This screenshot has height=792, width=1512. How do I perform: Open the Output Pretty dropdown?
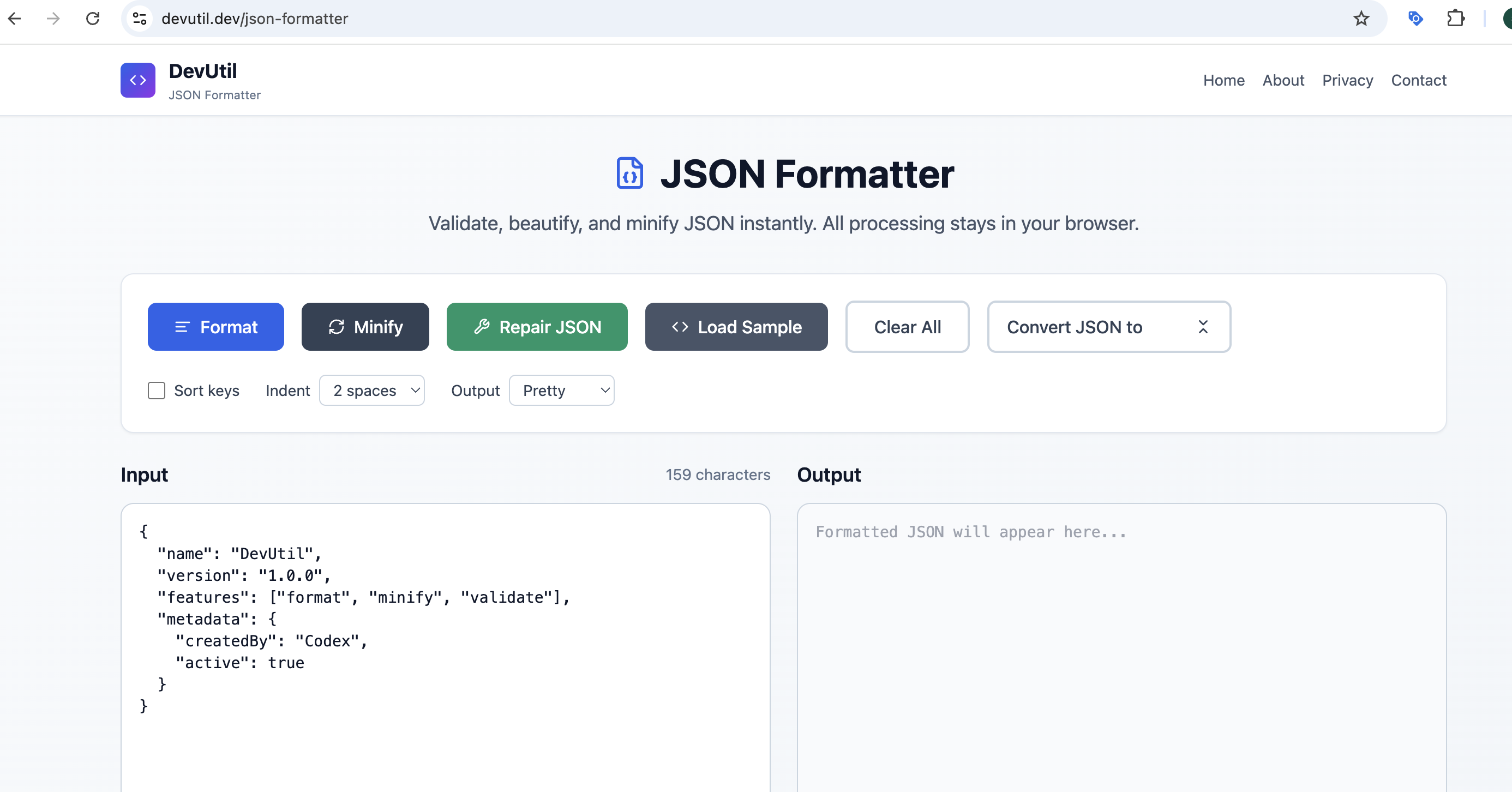[x=561, y=391]
